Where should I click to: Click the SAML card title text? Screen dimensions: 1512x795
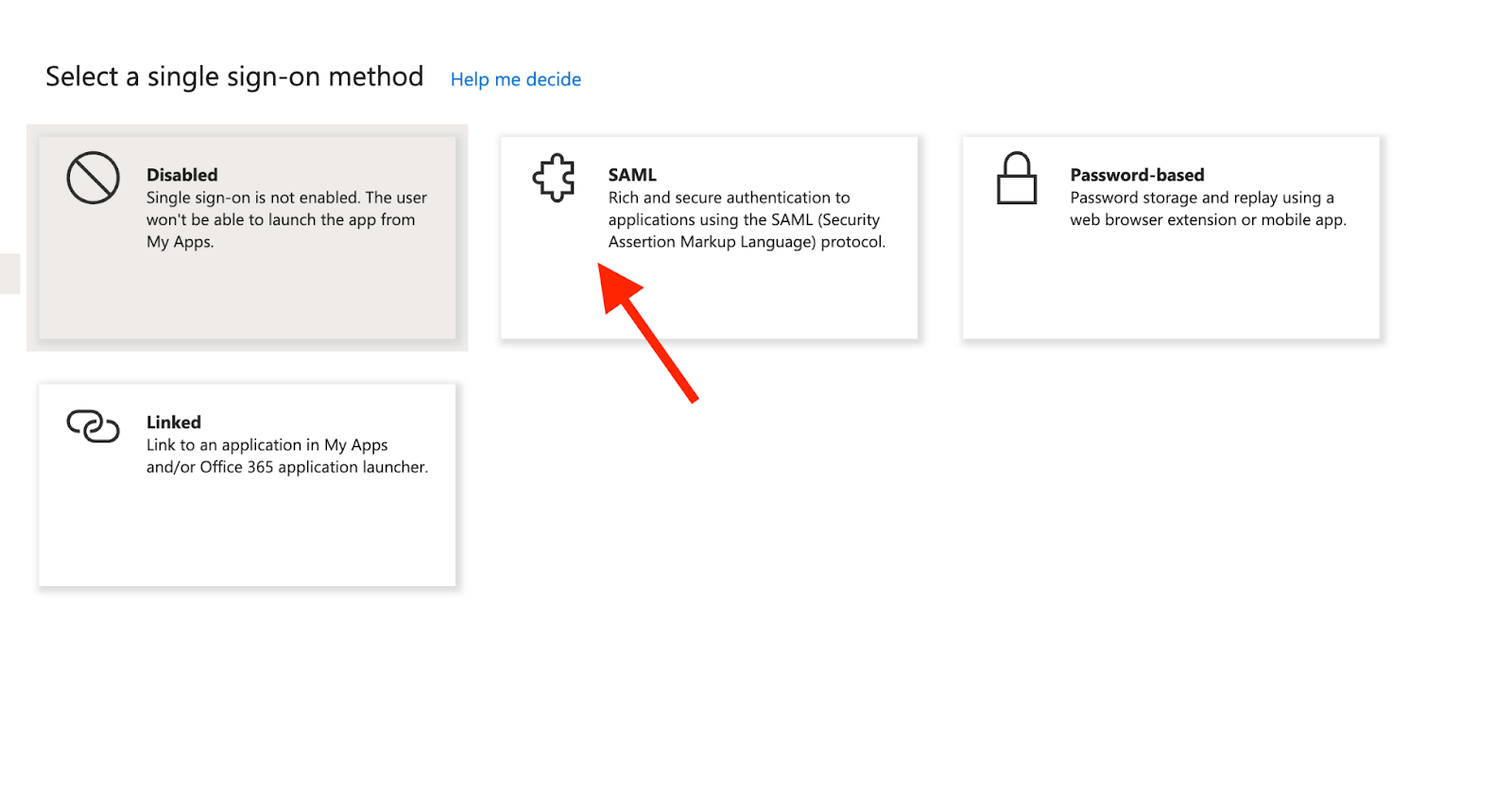pos(631,174)
